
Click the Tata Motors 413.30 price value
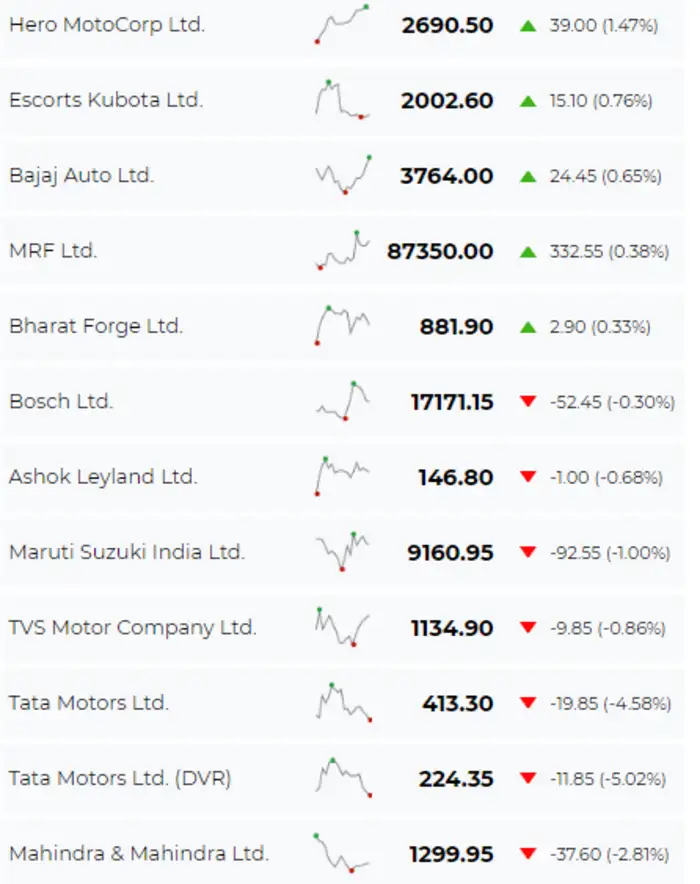(x=457, y=703)
